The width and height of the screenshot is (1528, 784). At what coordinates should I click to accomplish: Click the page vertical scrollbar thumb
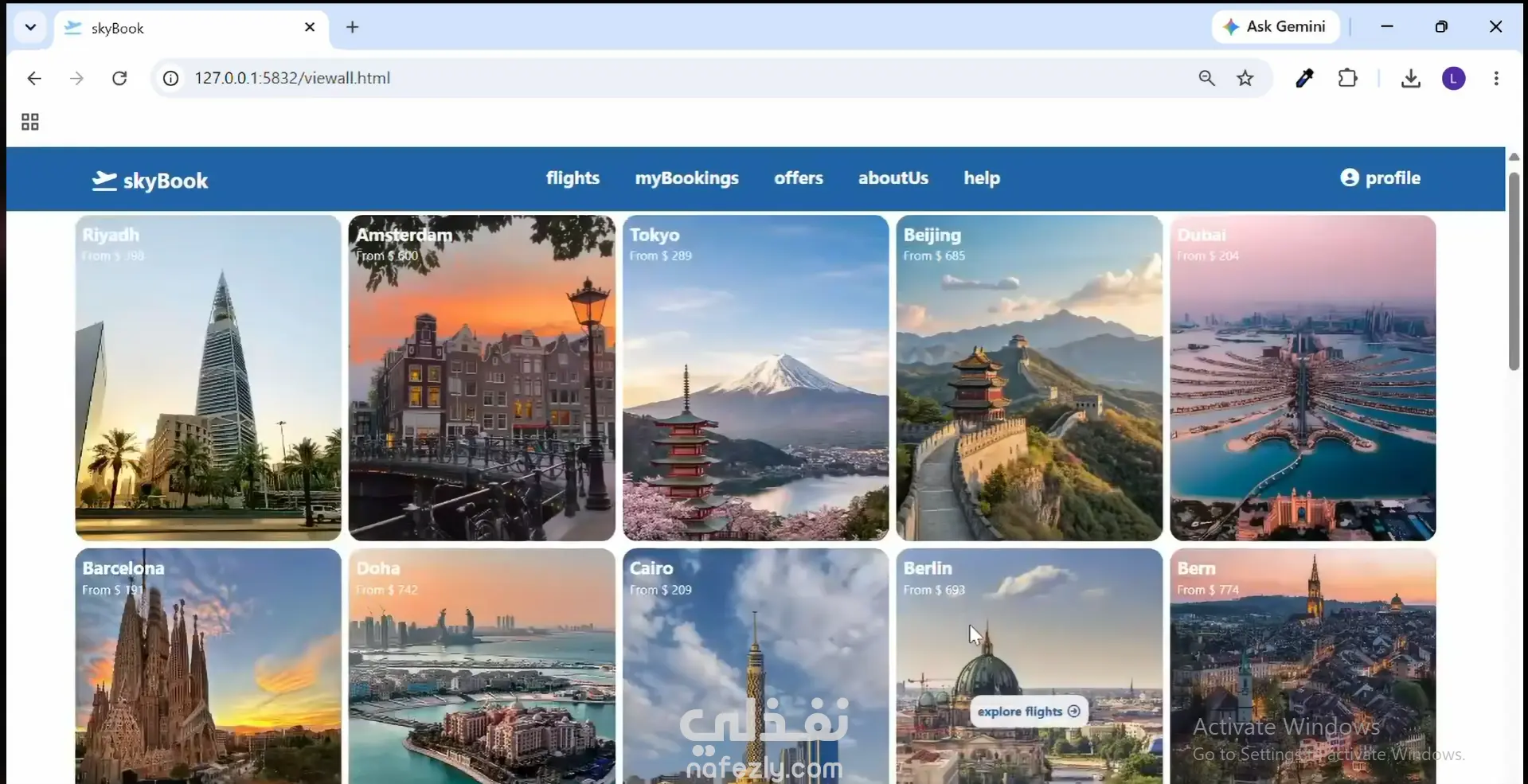click(1514, 271)
